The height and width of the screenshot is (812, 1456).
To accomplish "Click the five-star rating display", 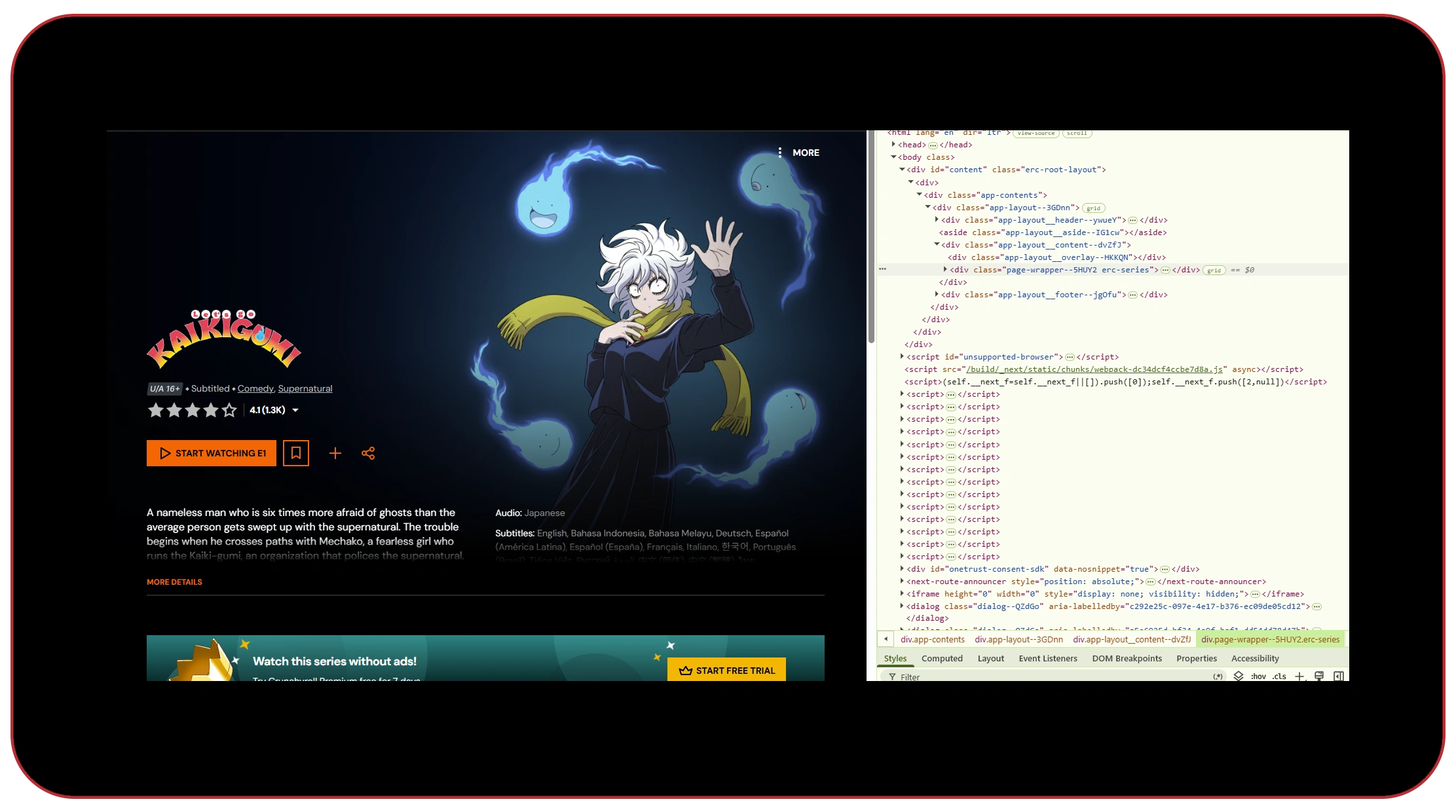I will [x=192, y=410].
